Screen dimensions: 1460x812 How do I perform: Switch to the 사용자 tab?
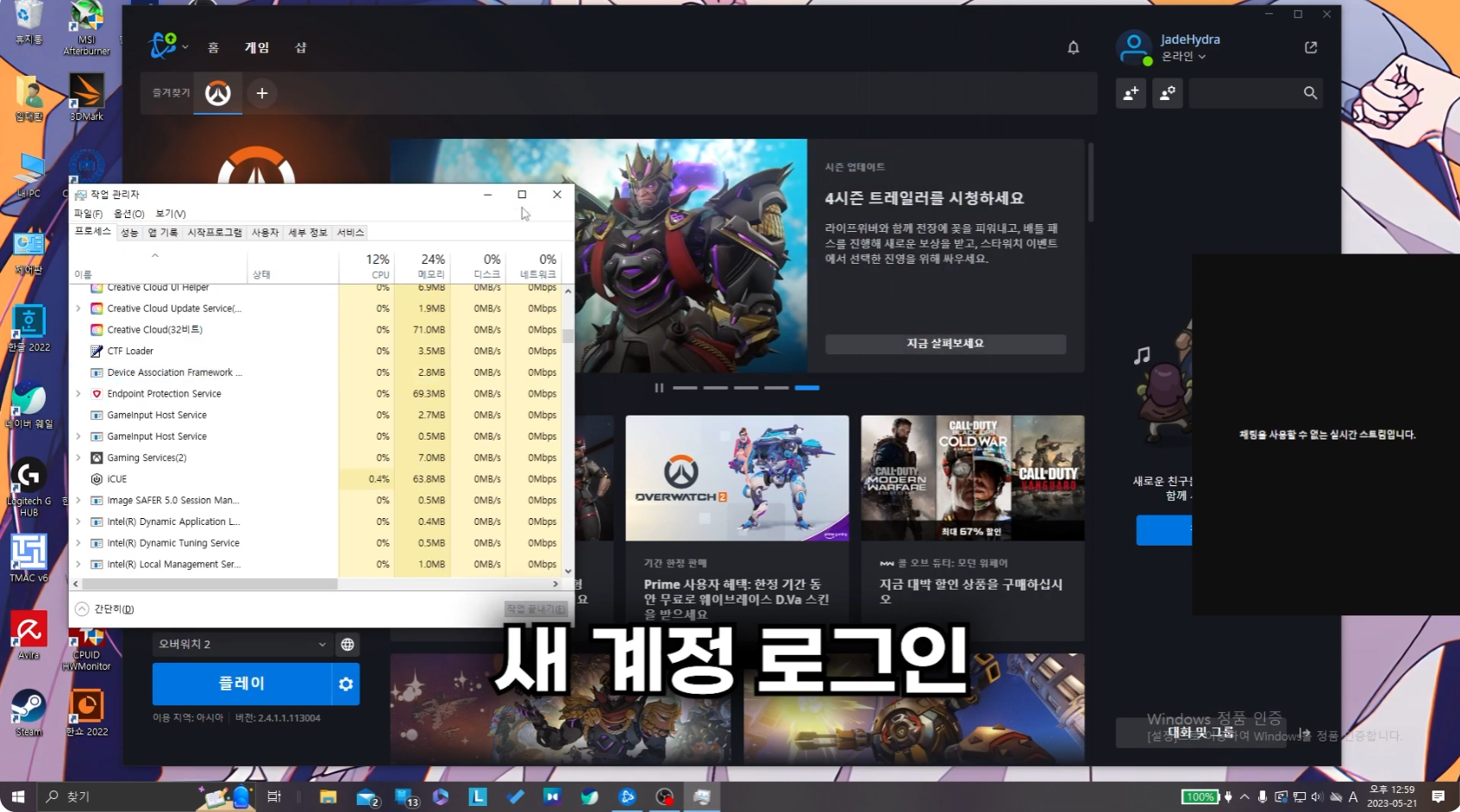click(265, 233)
